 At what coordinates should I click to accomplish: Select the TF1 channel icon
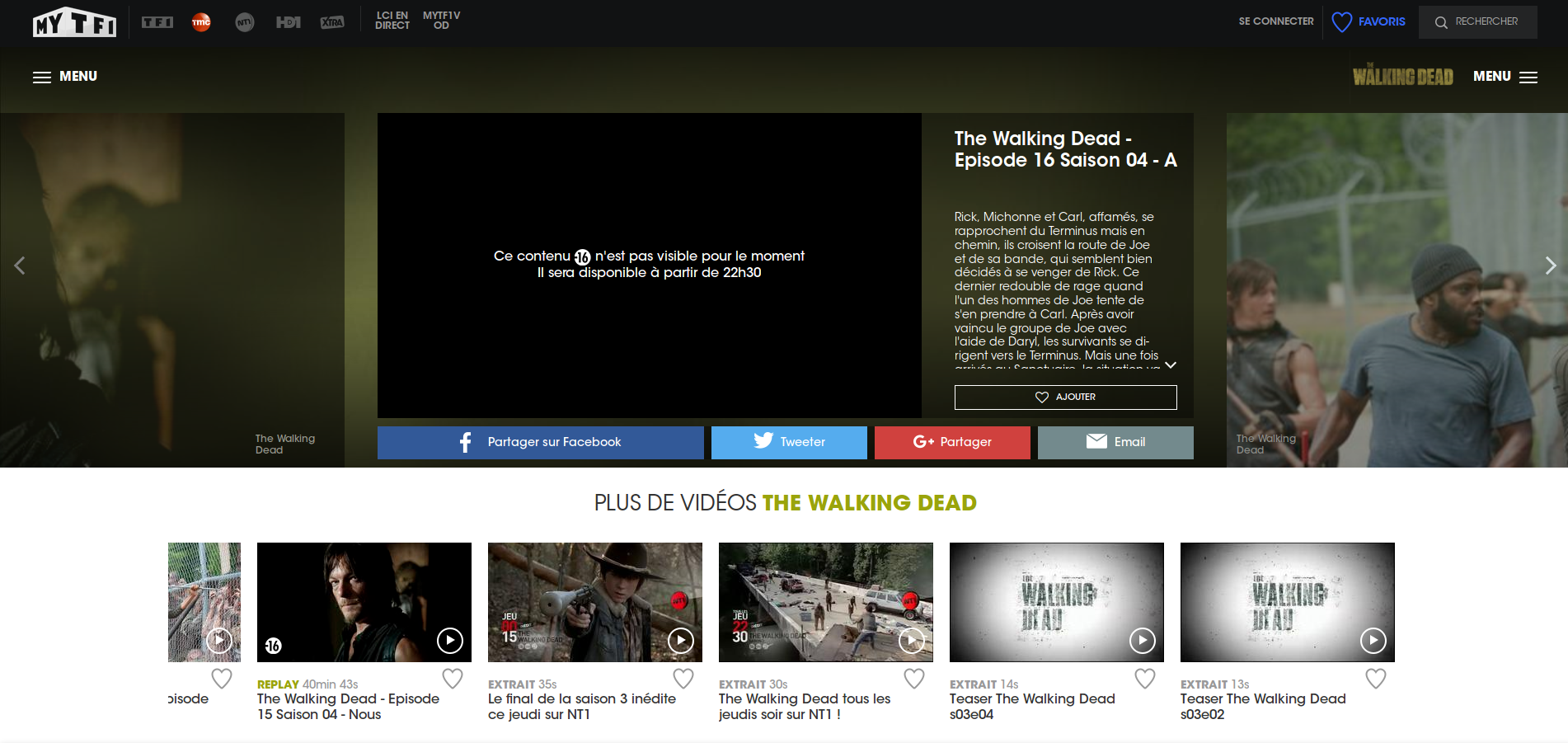click(157, 22)
